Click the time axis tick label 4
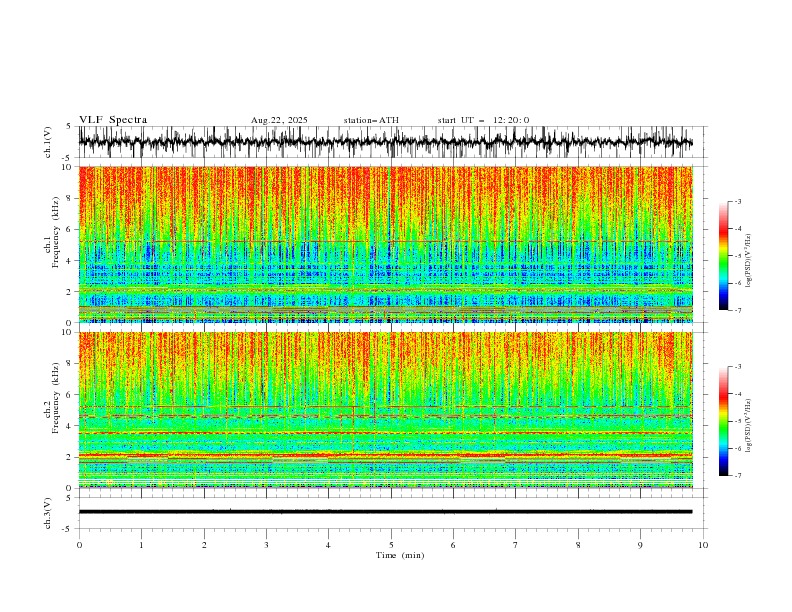Image resolution: width=792 pixels, height=612 pixels. pos(328,545)
